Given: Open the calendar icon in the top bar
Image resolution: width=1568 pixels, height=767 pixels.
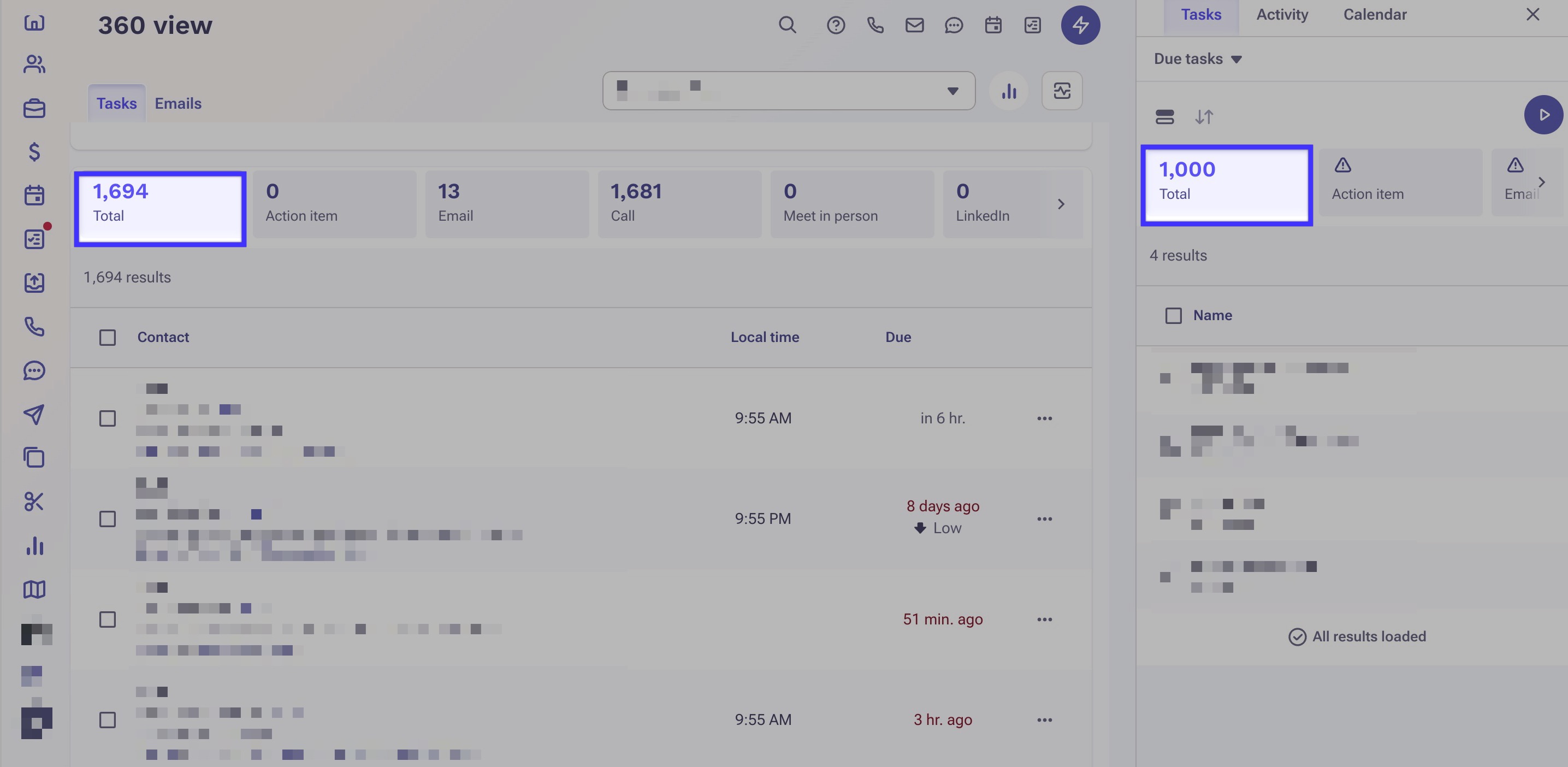Looking at the screenshot, I should point(993,25).
